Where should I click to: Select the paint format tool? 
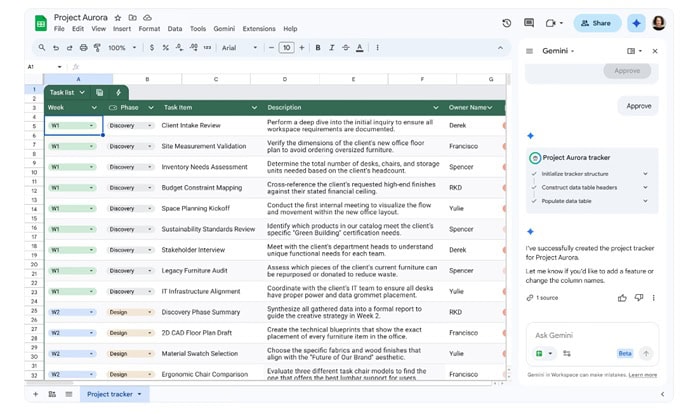tap(97, 48)
